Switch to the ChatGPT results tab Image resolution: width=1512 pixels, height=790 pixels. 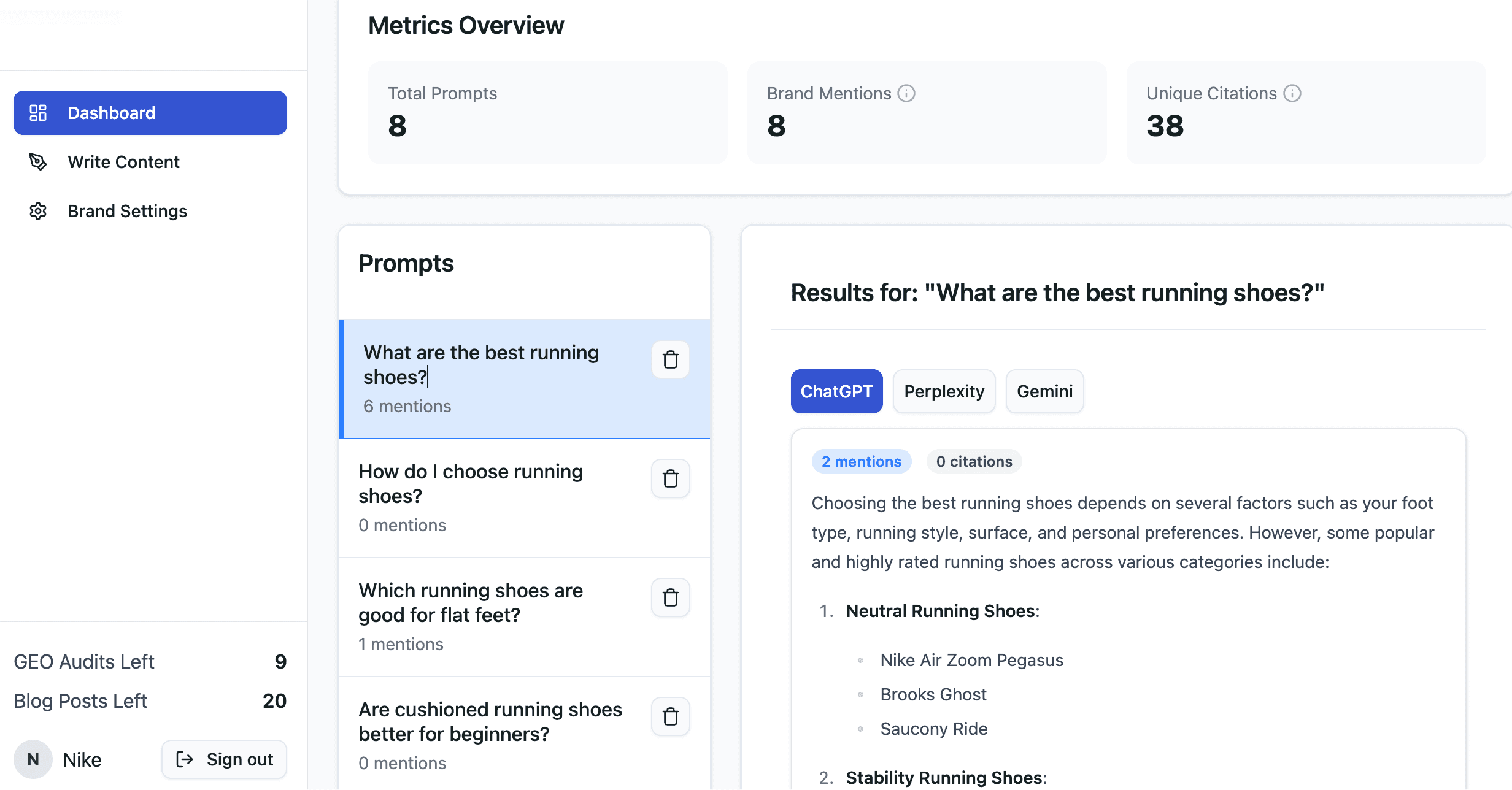[x=837, y=391]
